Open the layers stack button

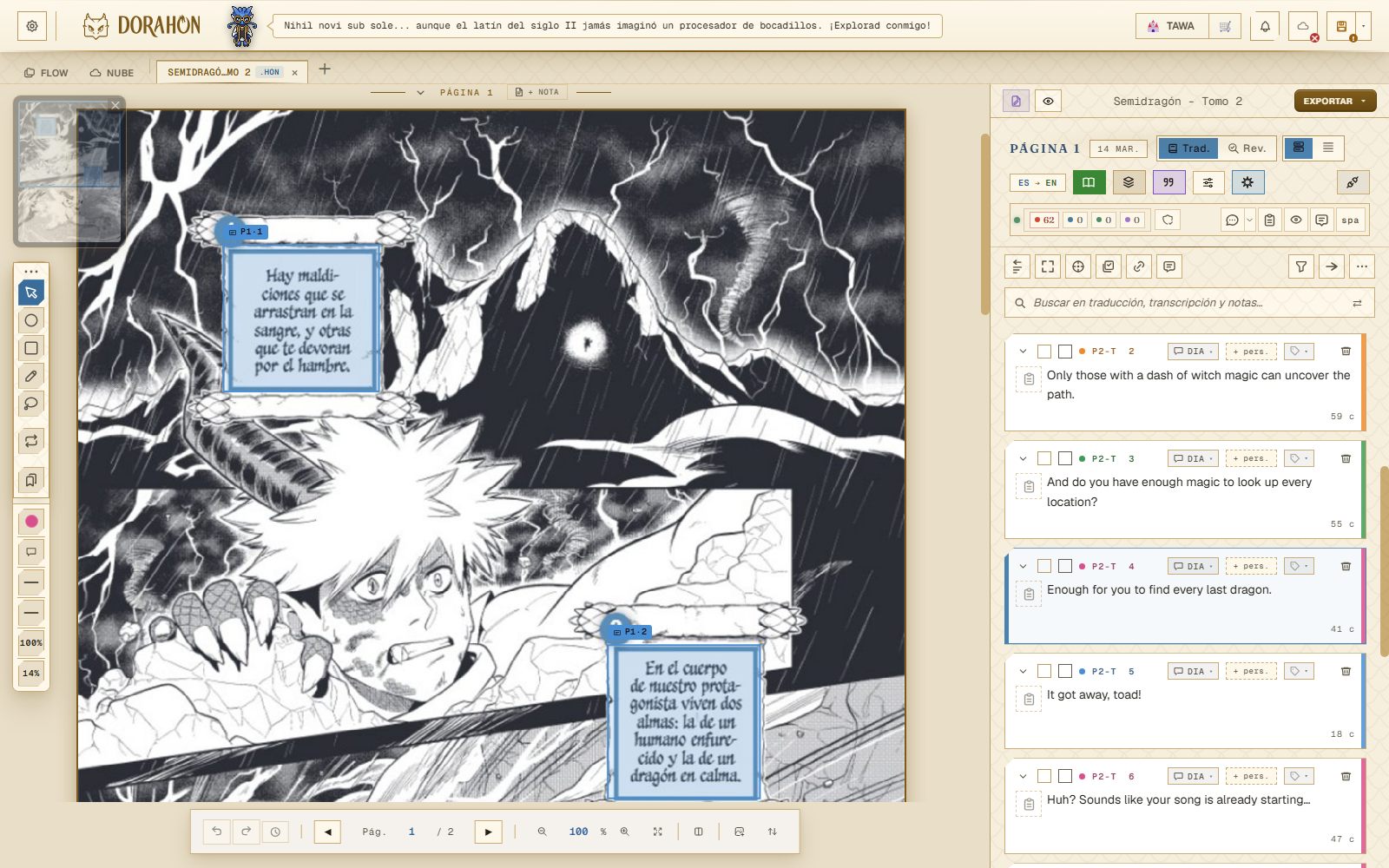click(1129, 182)
